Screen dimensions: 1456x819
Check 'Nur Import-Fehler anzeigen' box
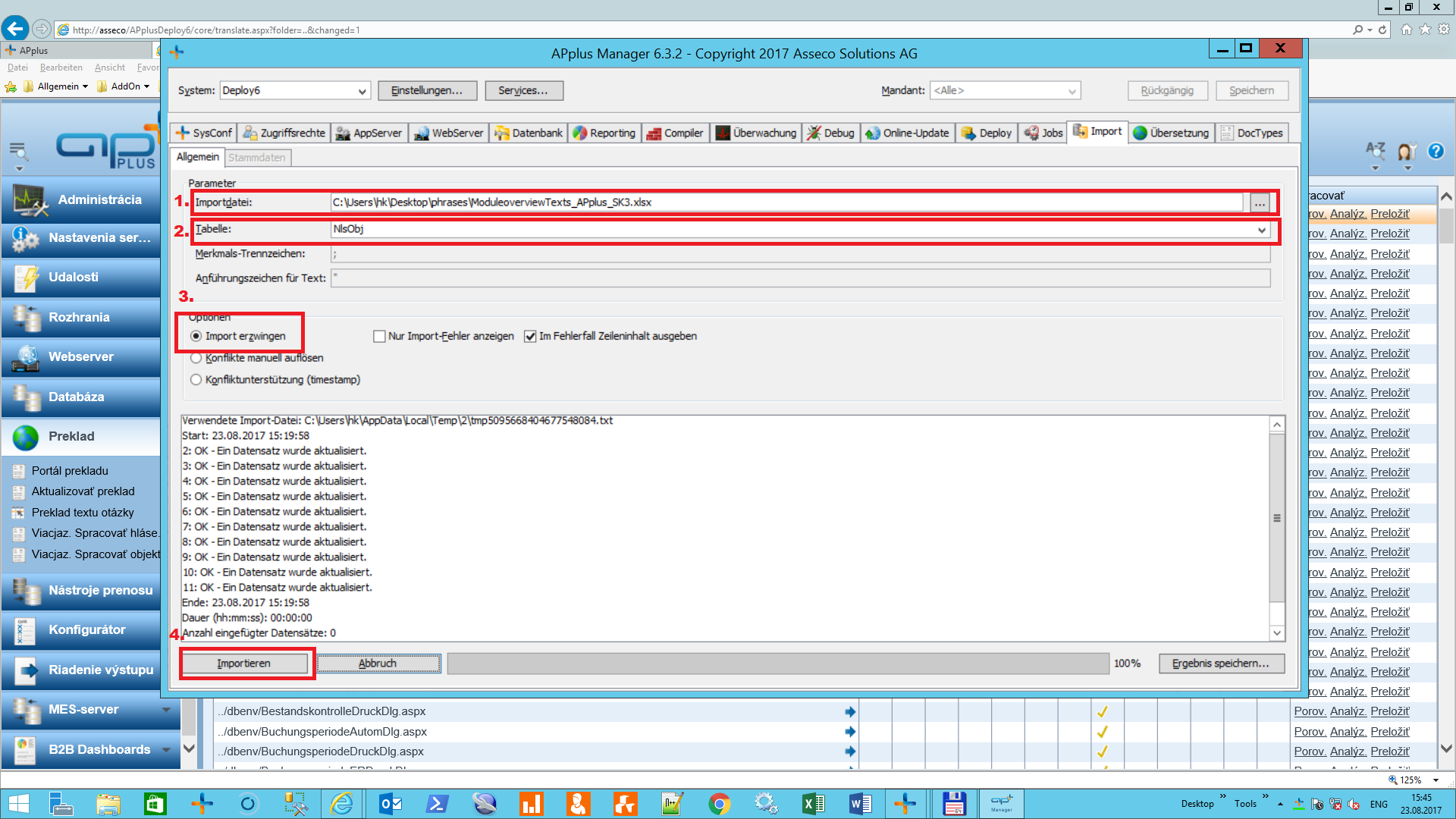pos(379,336)
